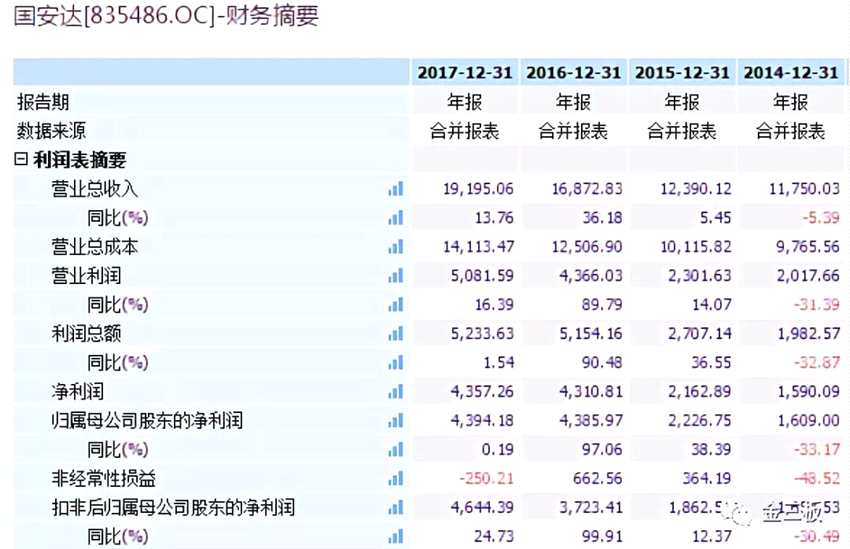Collapse the 利润表摘要 section

point(21,159)
